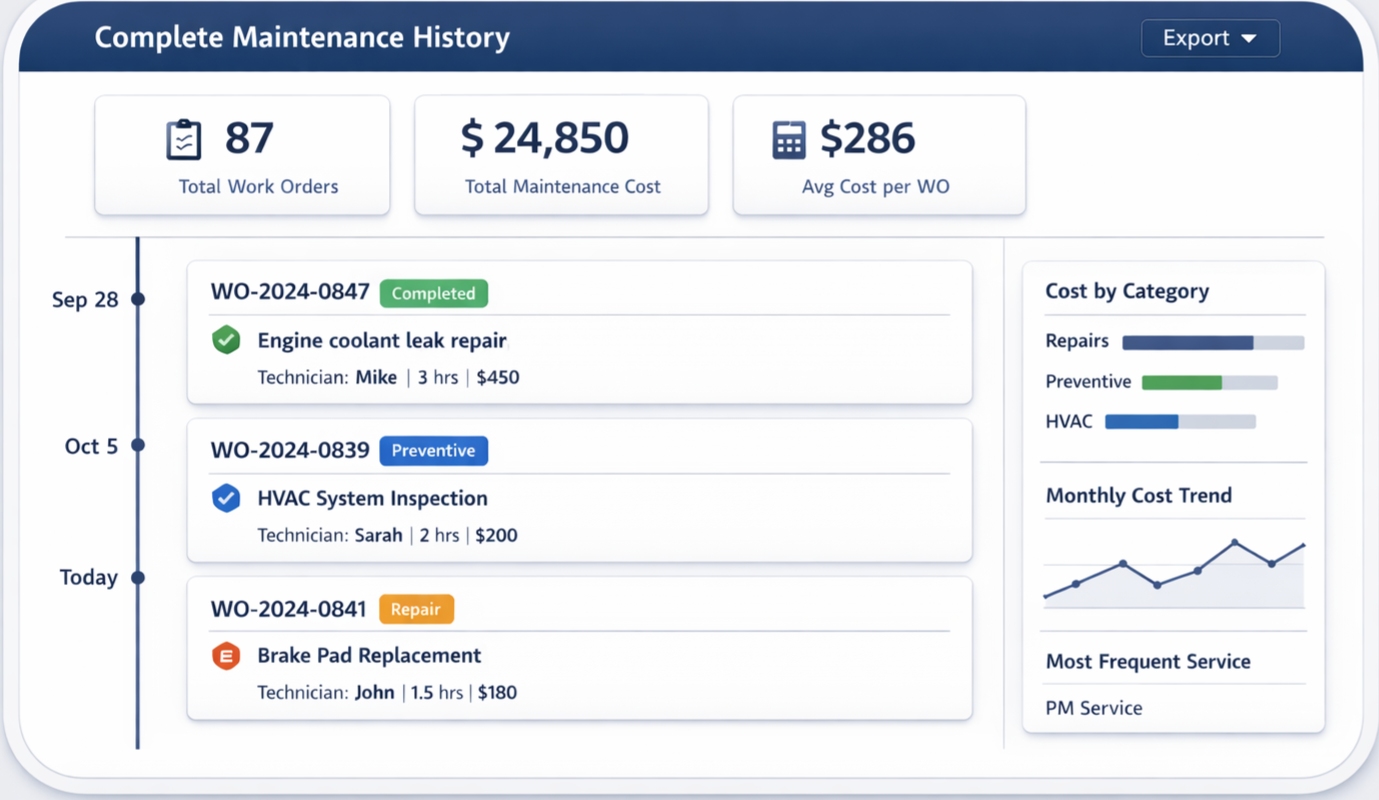Expand the Cost by Category section
Screen dimensions: 1379x800
coord(1128,291)
